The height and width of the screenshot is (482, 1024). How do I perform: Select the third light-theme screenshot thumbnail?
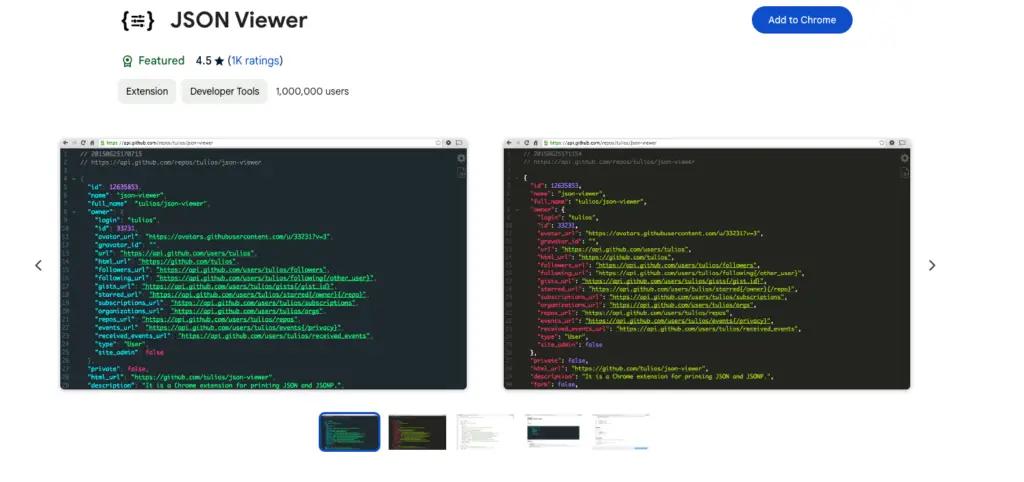[485, 432]
